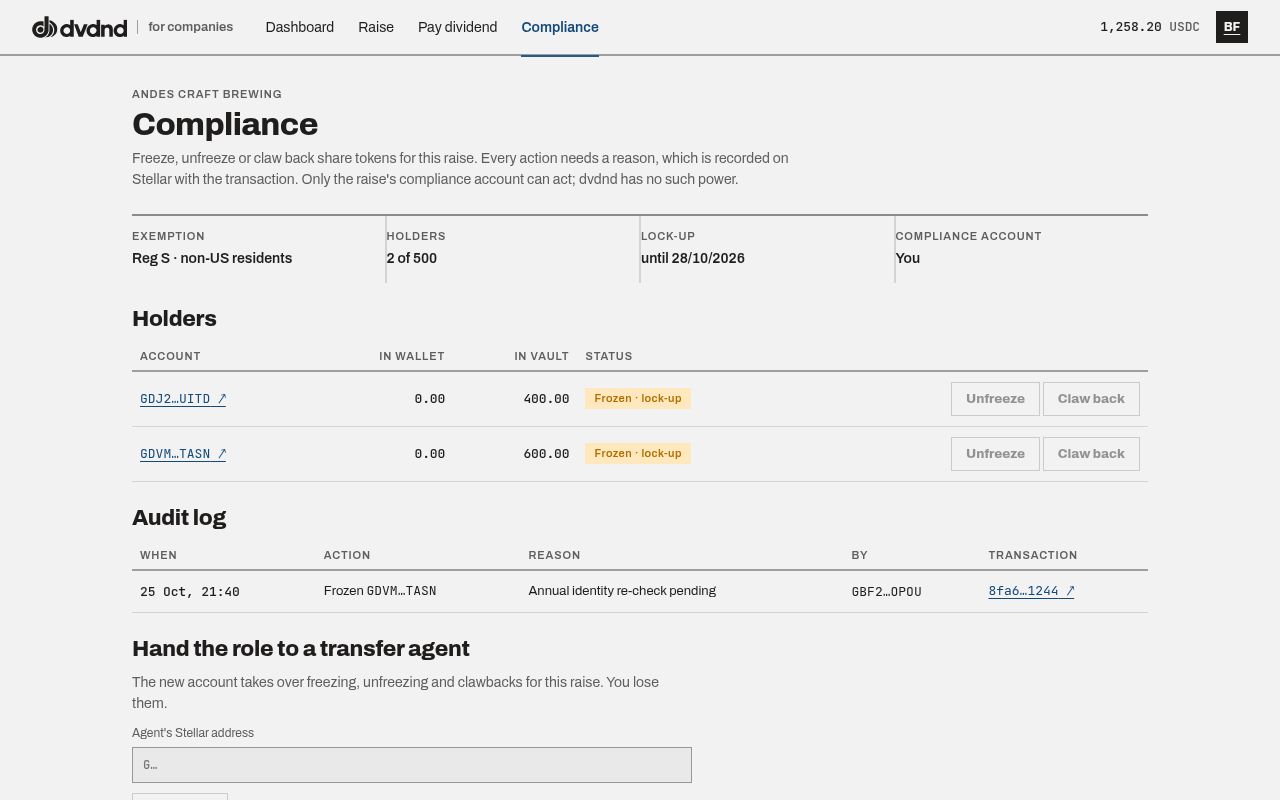Claw back from GDJ2…UITD holder

coord(1091,399)
